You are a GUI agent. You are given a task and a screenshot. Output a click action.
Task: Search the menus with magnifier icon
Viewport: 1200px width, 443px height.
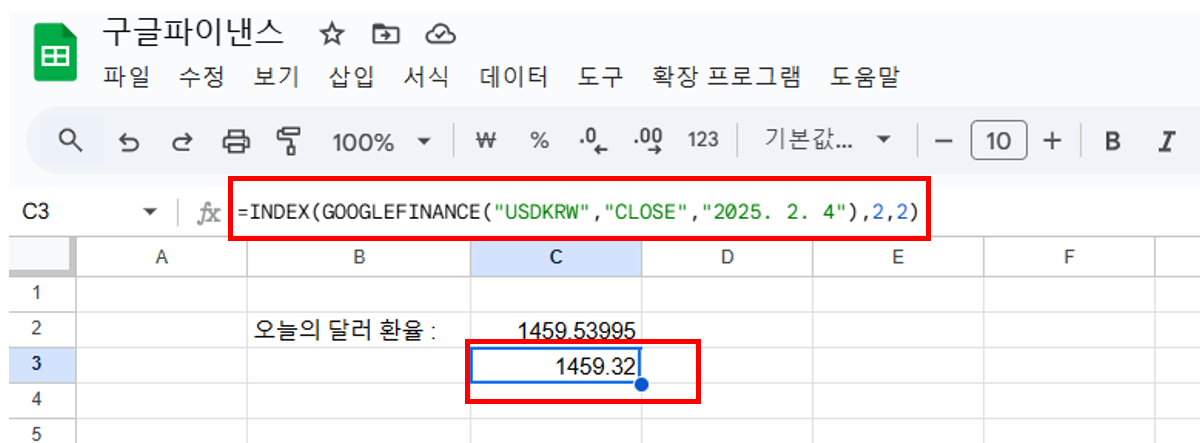click(x=70, y=141)
